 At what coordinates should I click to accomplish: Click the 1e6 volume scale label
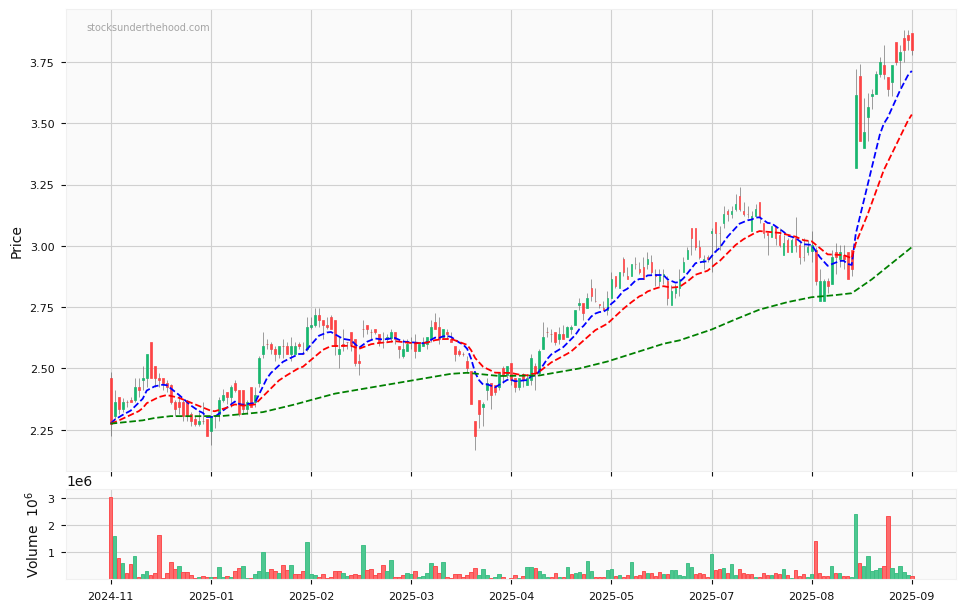[x=79, y=482]
